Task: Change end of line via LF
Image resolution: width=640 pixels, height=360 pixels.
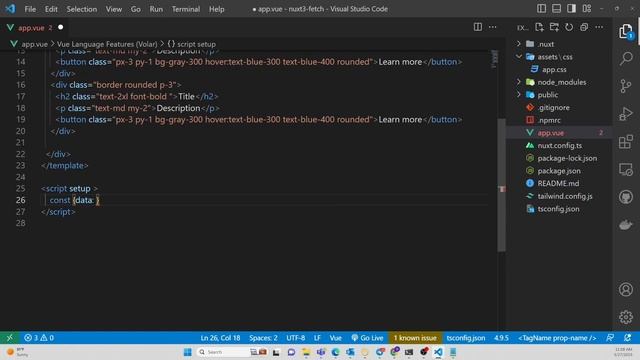Action: click(317, 338)
